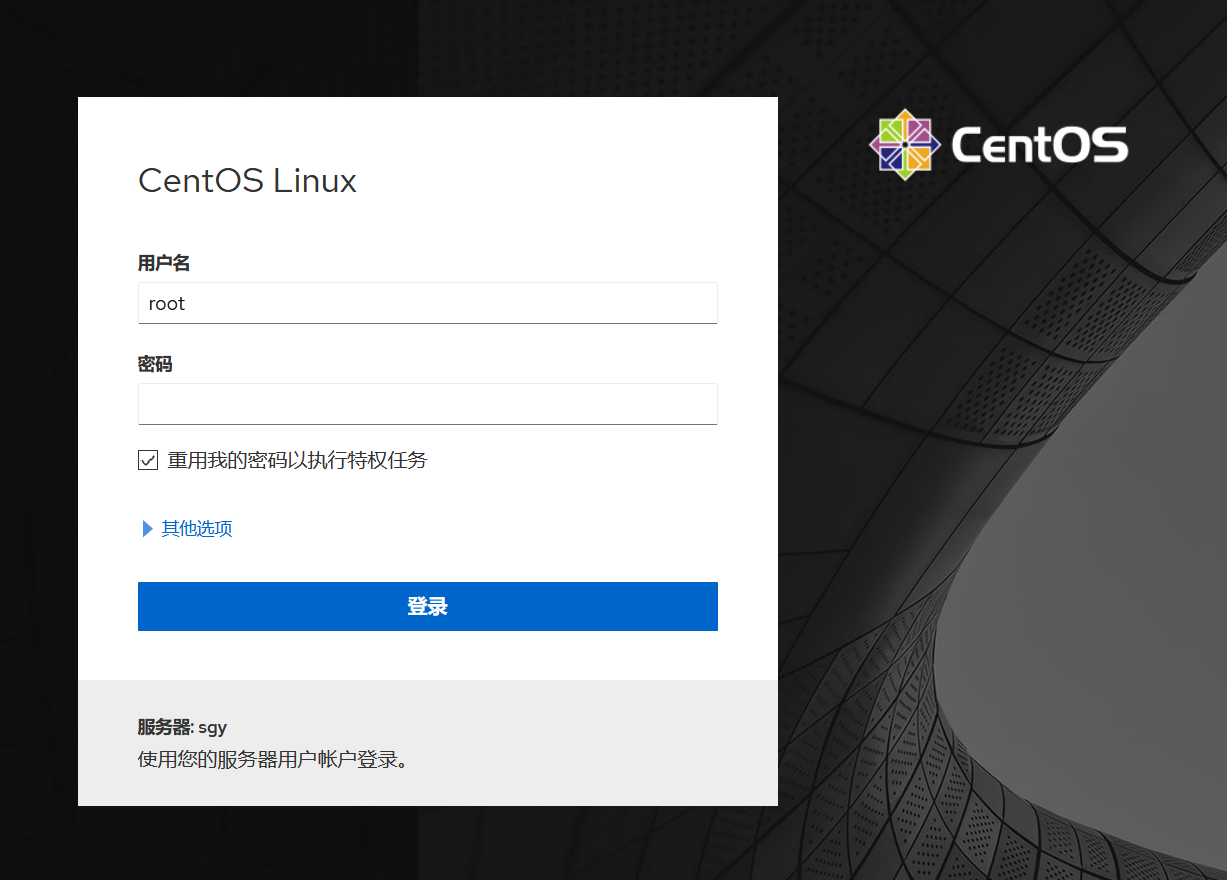Click the 使用您的服务器用户帐户登录 hint text
This screenshot has width=1227, height=880.
[x=273, y=760]
